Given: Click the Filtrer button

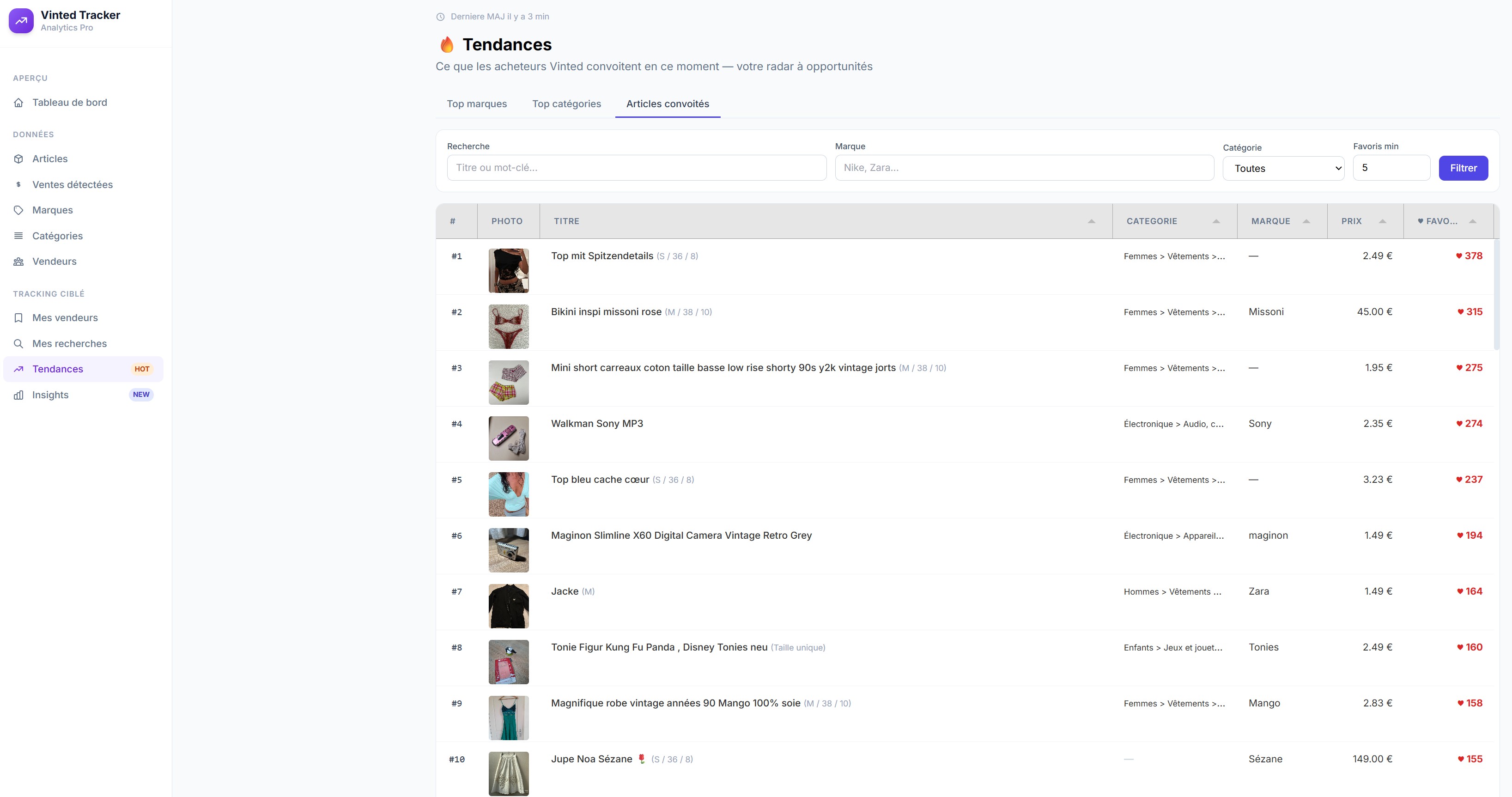Looking at the screenshot, I should coord(1463,169).
